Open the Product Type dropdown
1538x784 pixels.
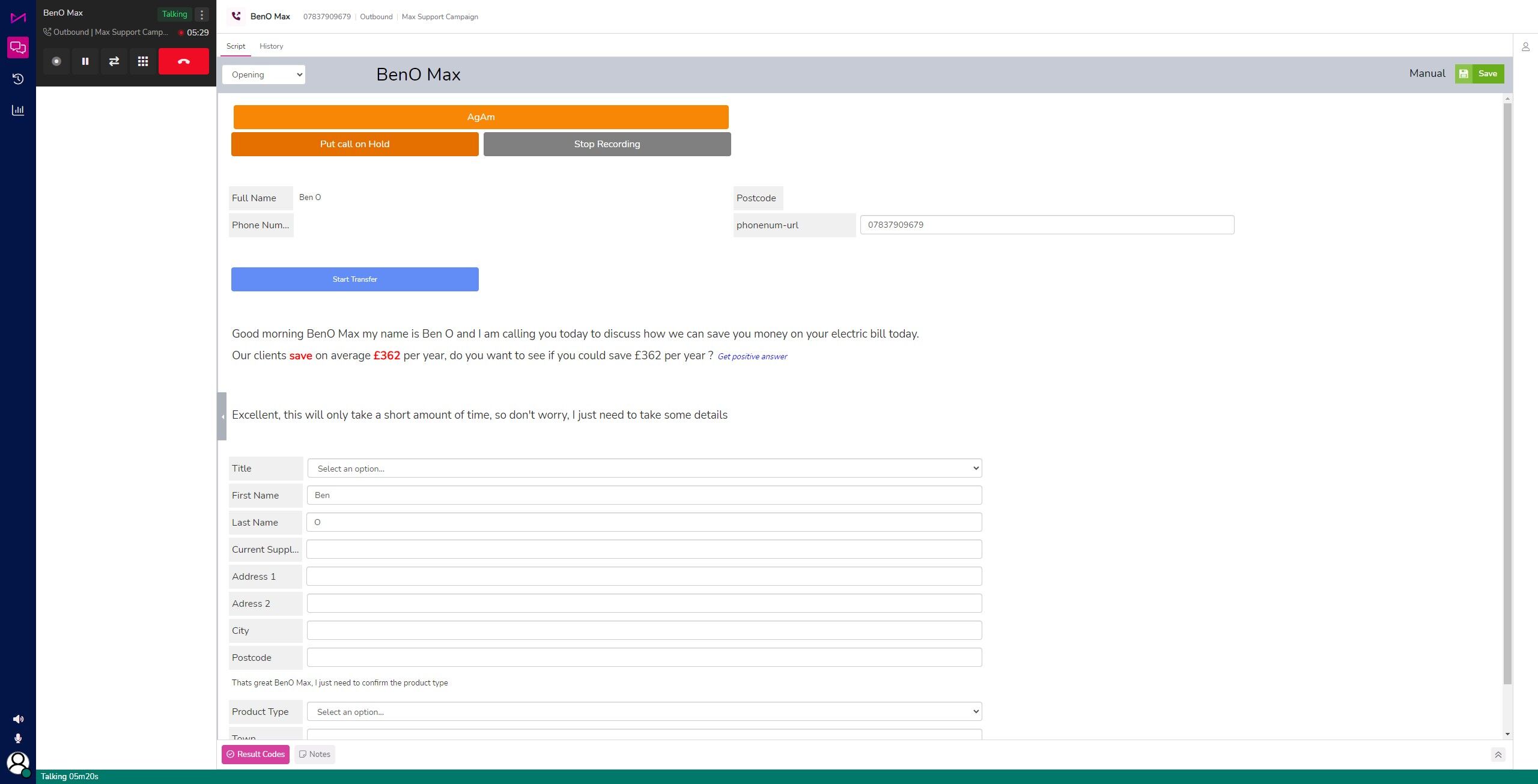click(x=645, y=712)
